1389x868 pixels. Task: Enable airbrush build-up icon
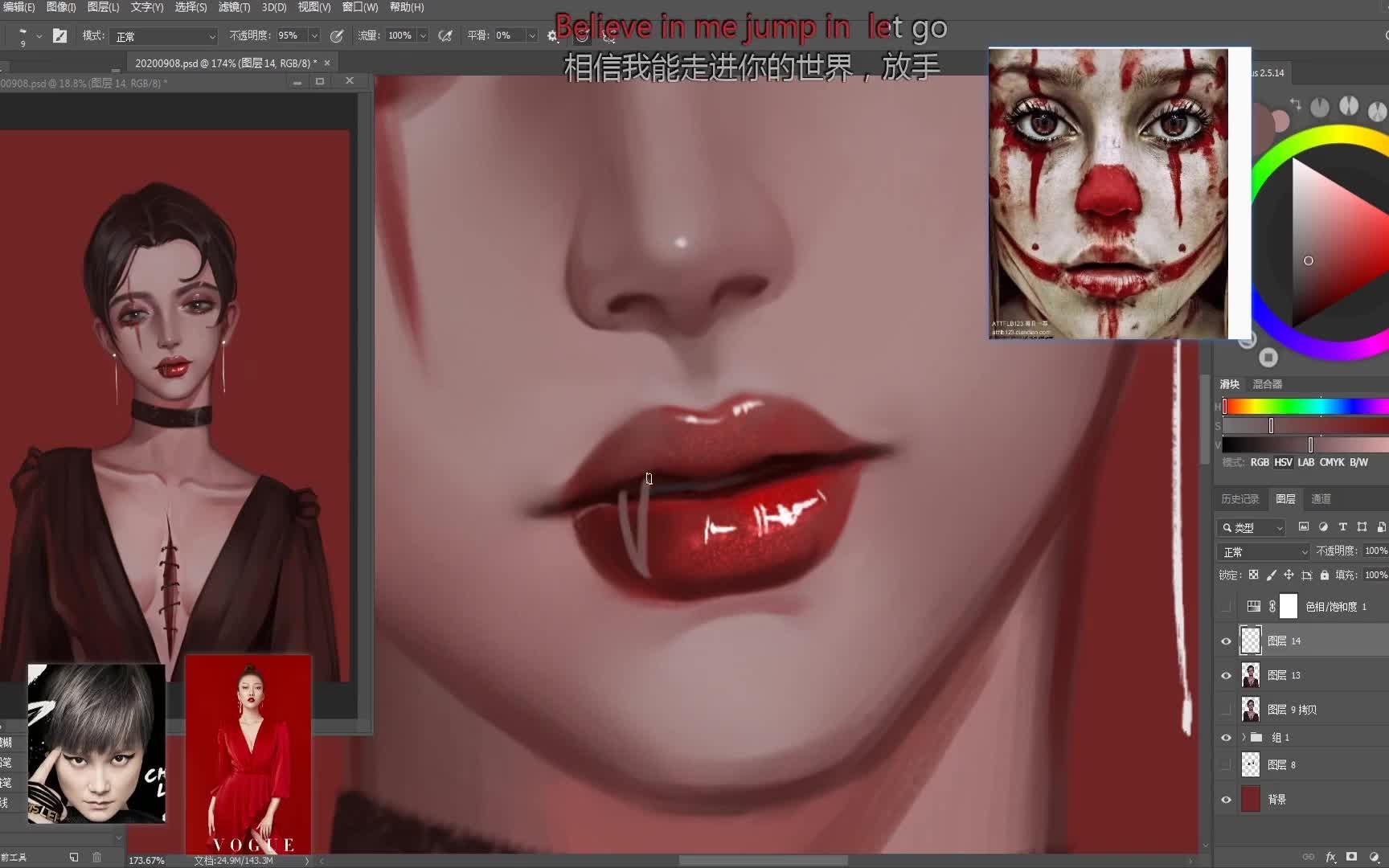445,35
